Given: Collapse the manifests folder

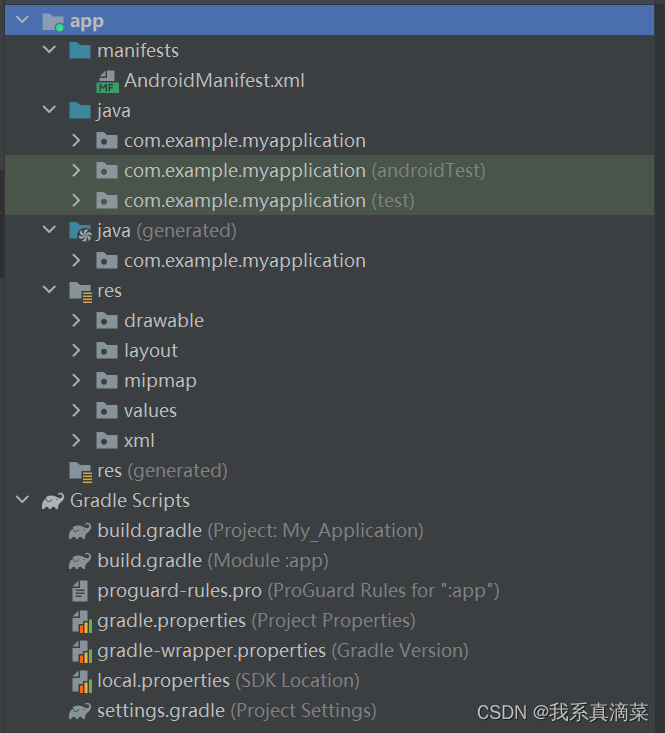Looking at the screenshot, I should click(x=49, y=50).
